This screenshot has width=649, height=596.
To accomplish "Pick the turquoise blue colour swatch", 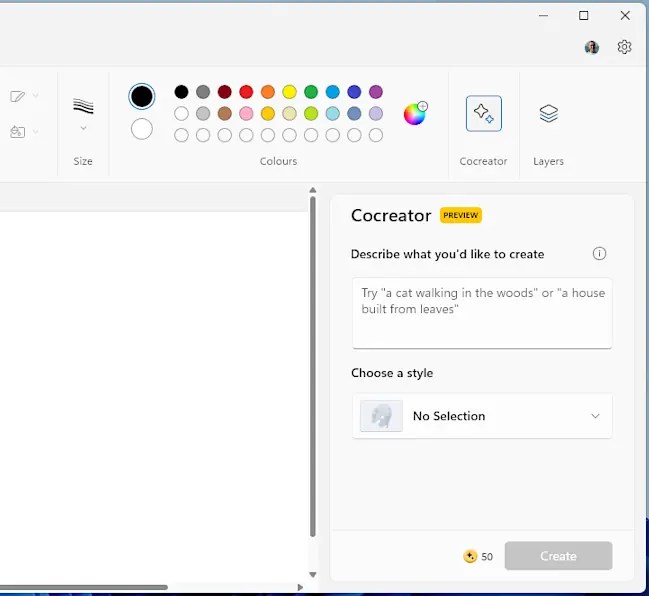I will point(333,92).
